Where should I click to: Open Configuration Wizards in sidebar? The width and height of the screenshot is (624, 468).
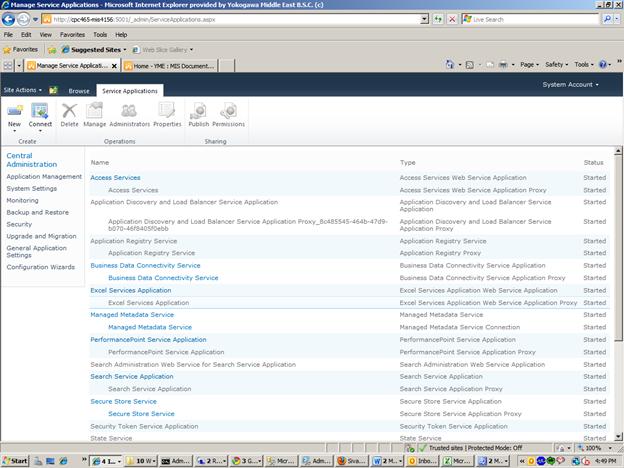(x=40, y=267)
